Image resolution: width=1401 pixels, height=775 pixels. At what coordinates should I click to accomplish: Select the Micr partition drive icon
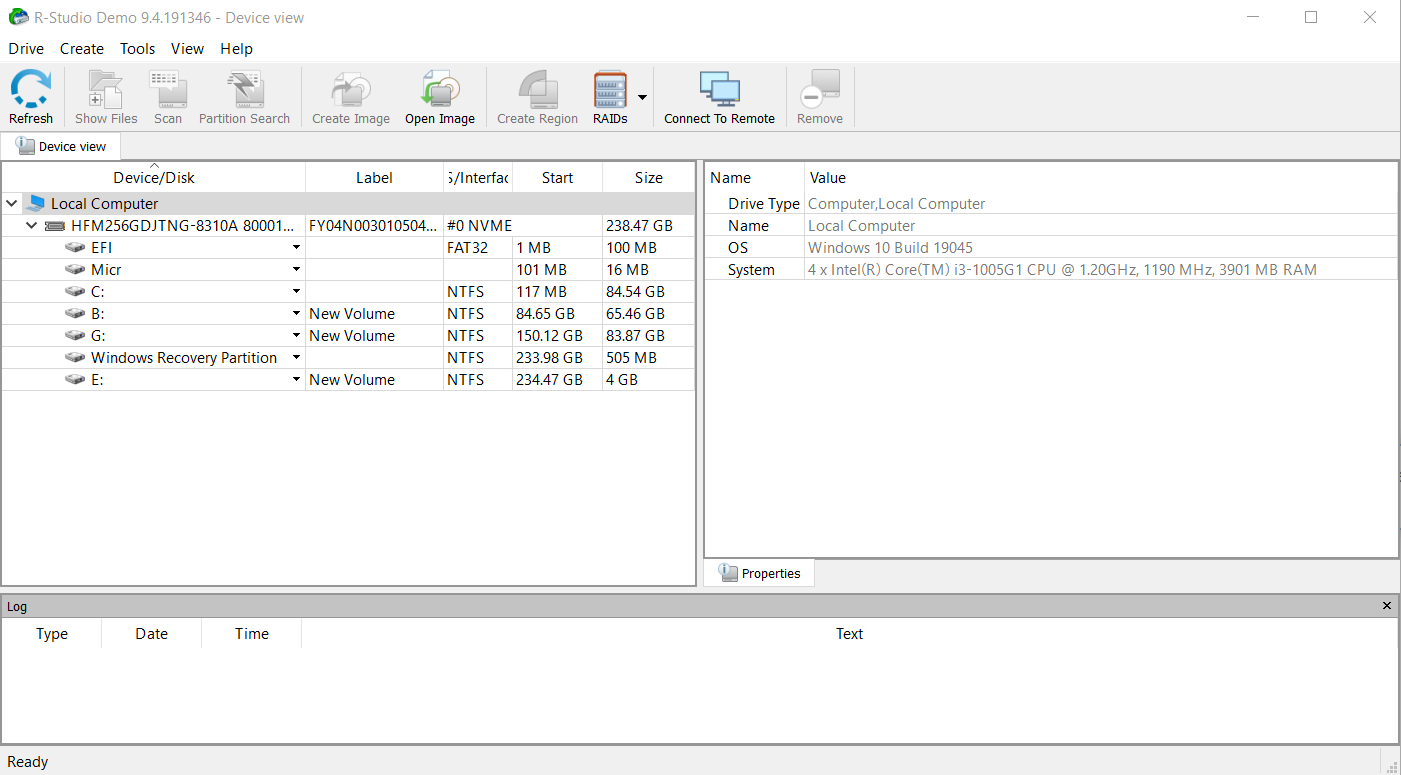coord(75,269)
